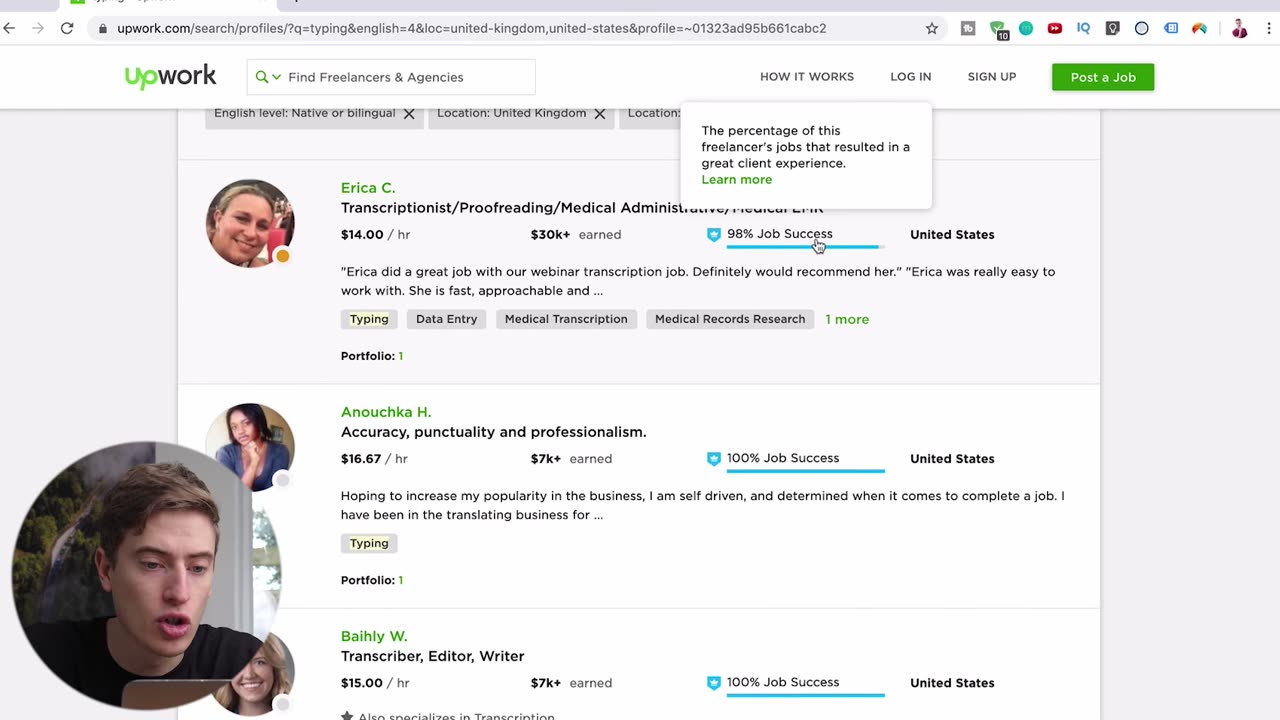Open the Chrome three-dot menu
The image size is (1280, 720).
coord(1268,28)
